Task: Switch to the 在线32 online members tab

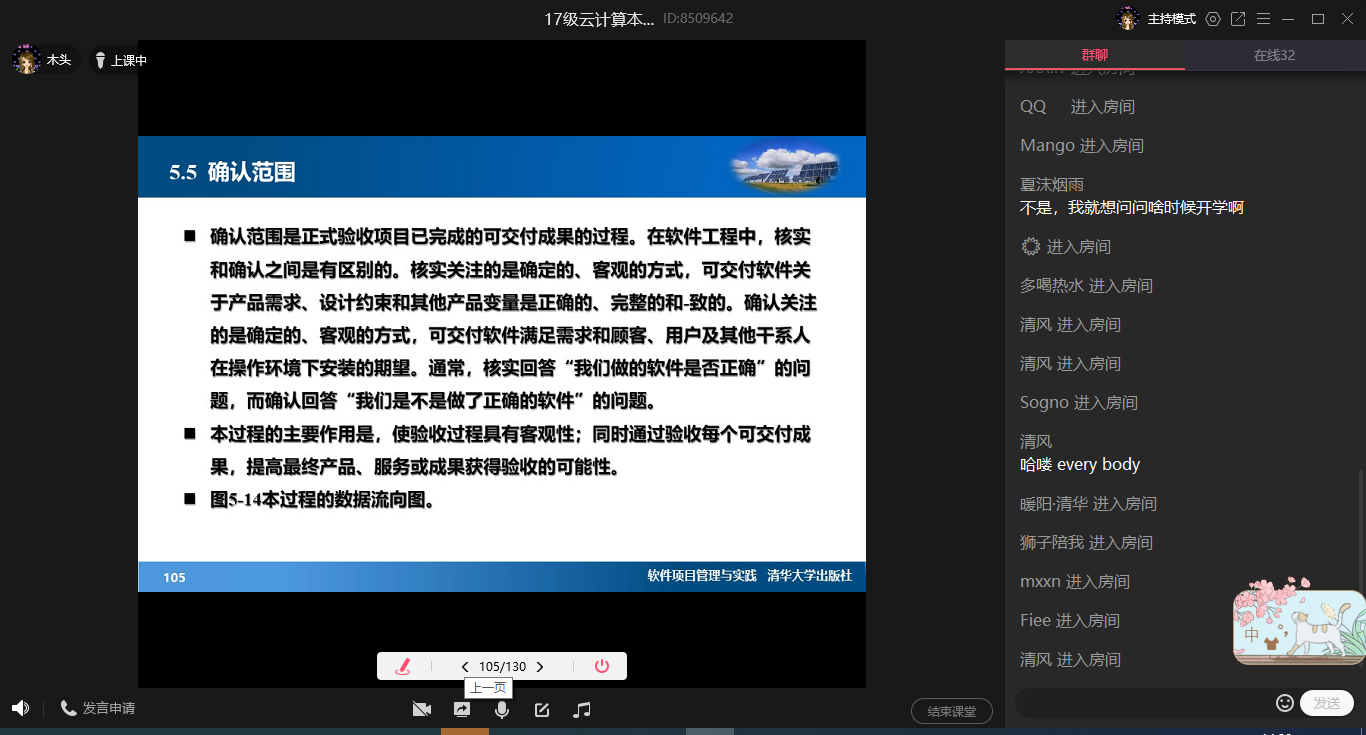Action: pos(1274,55)
